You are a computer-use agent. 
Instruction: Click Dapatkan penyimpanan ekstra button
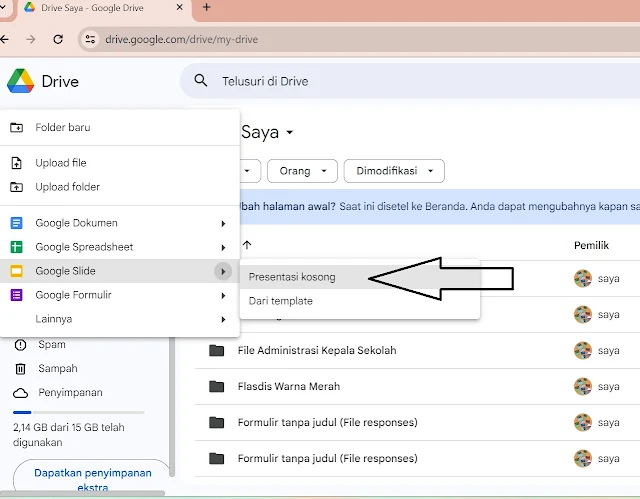[x=93, y=474]
